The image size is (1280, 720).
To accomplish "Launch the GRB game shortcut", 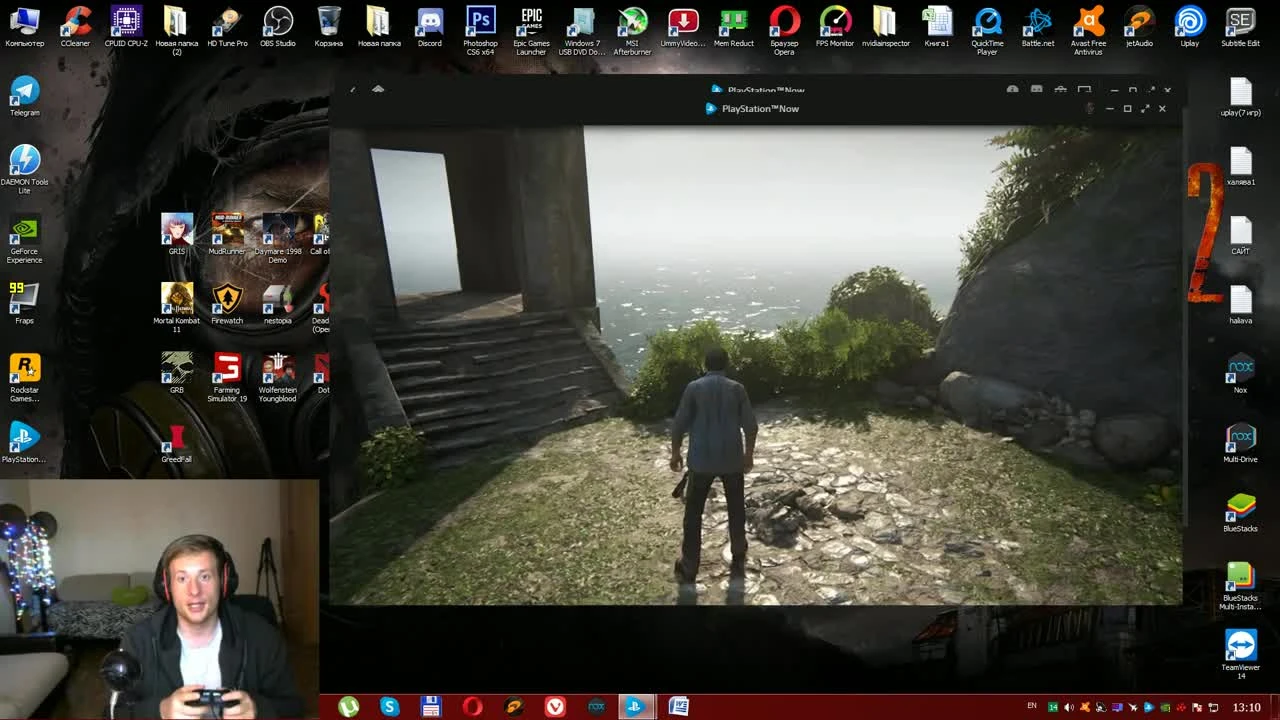I will click(x=177, y=373).
